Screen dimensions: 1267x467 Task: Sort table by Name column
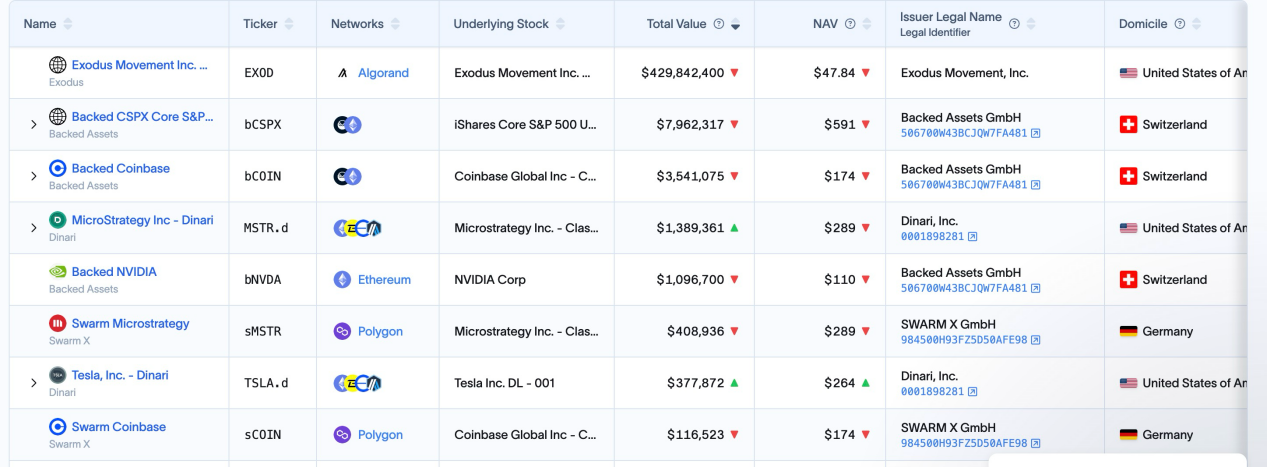pos(67,24)
